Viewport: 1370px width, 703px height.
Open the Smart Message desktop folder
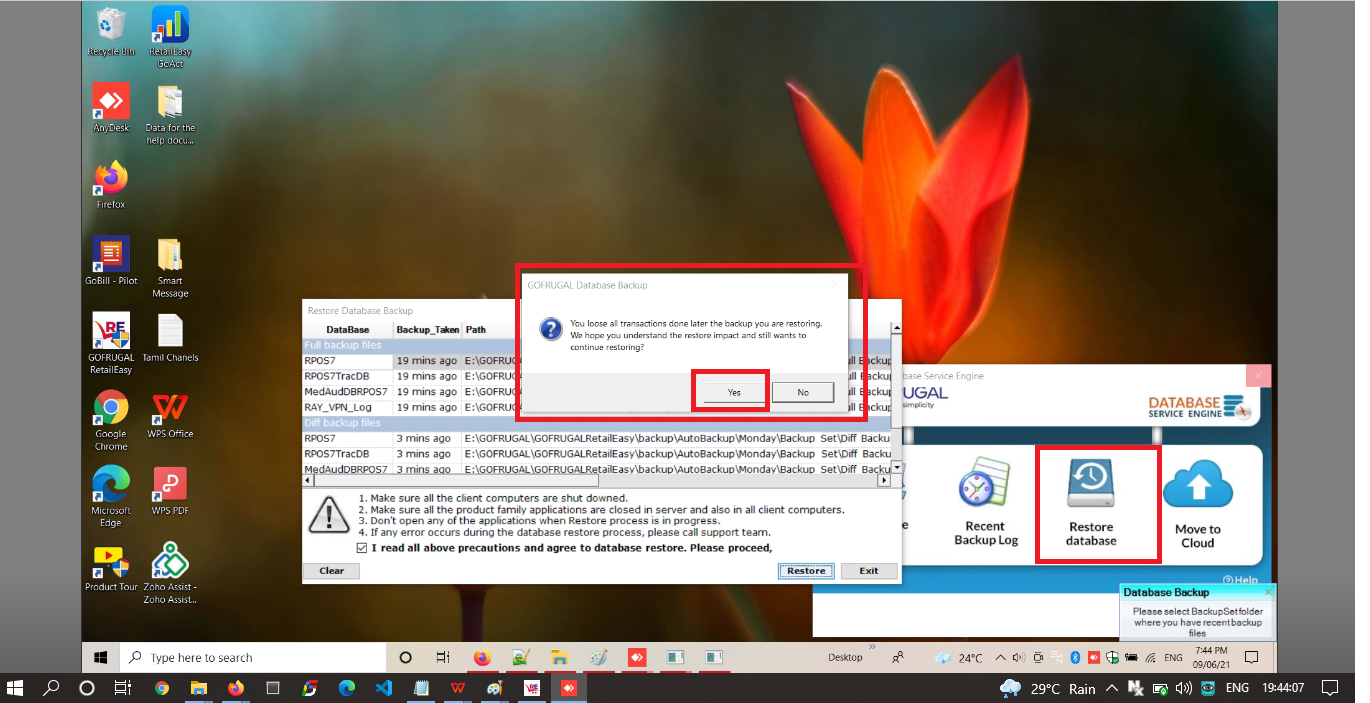[170, 268]
